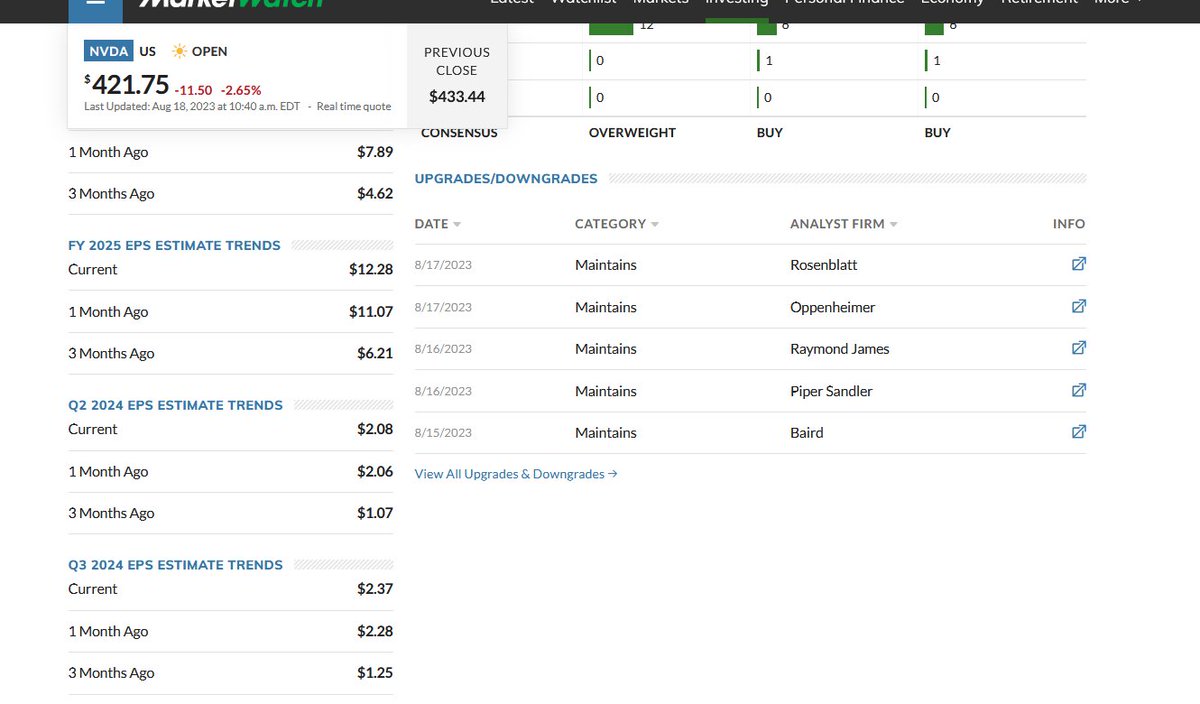Open Rosenblatt rating info external link icon
The width and height of the screenshot is (1200, 704).
(1079, 264)
